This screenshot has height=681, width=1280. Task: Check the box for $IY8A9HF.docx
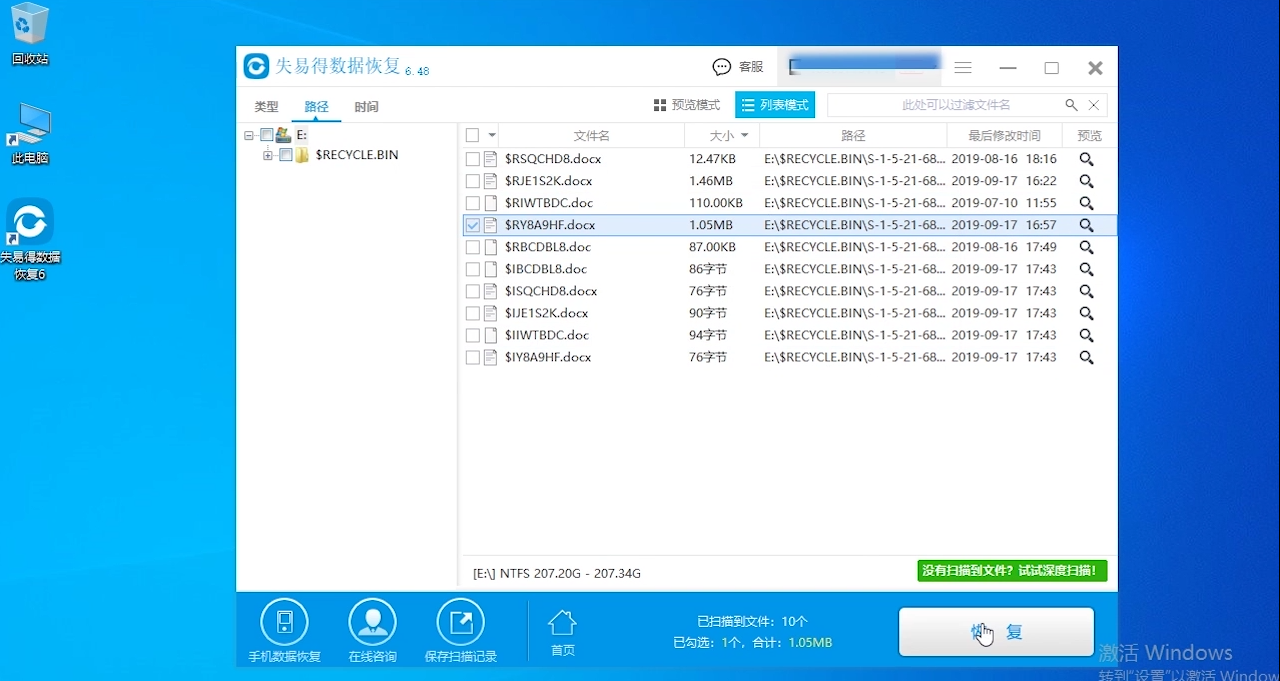pyautogui.click(x=472, y=357)
